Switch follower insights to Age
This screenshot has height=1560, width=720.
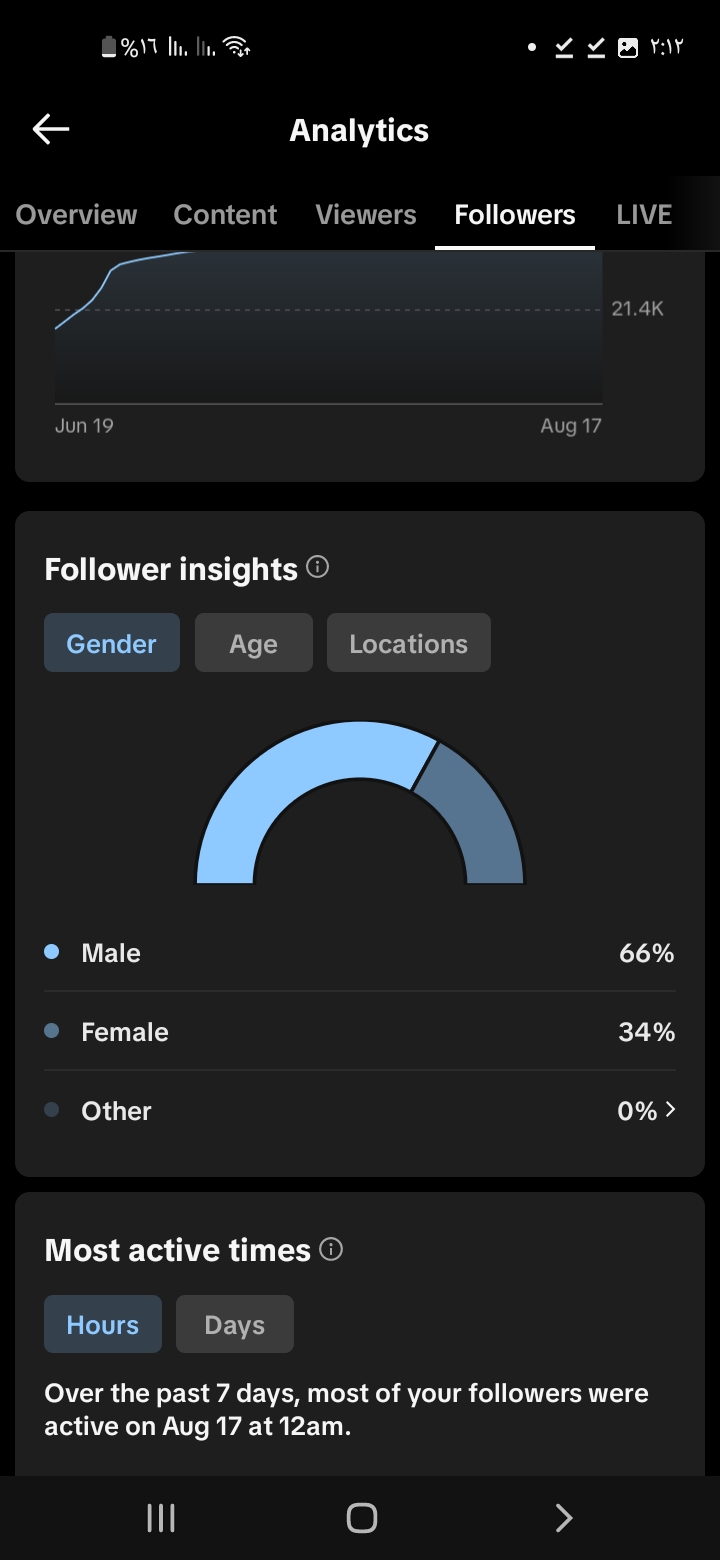point(254,643)
